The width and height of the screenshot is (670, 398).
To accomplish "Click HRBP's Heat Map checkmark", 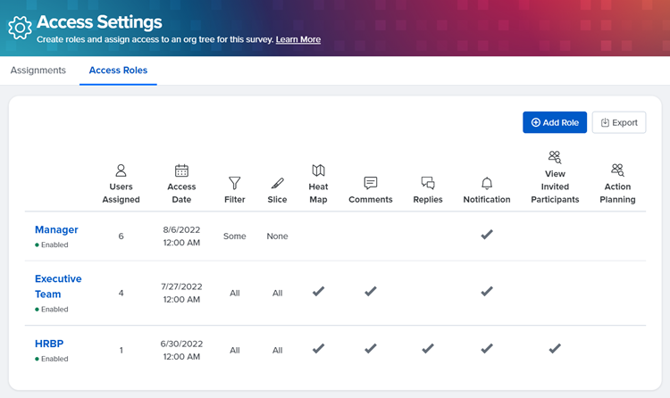I will (x=318, y=349).
